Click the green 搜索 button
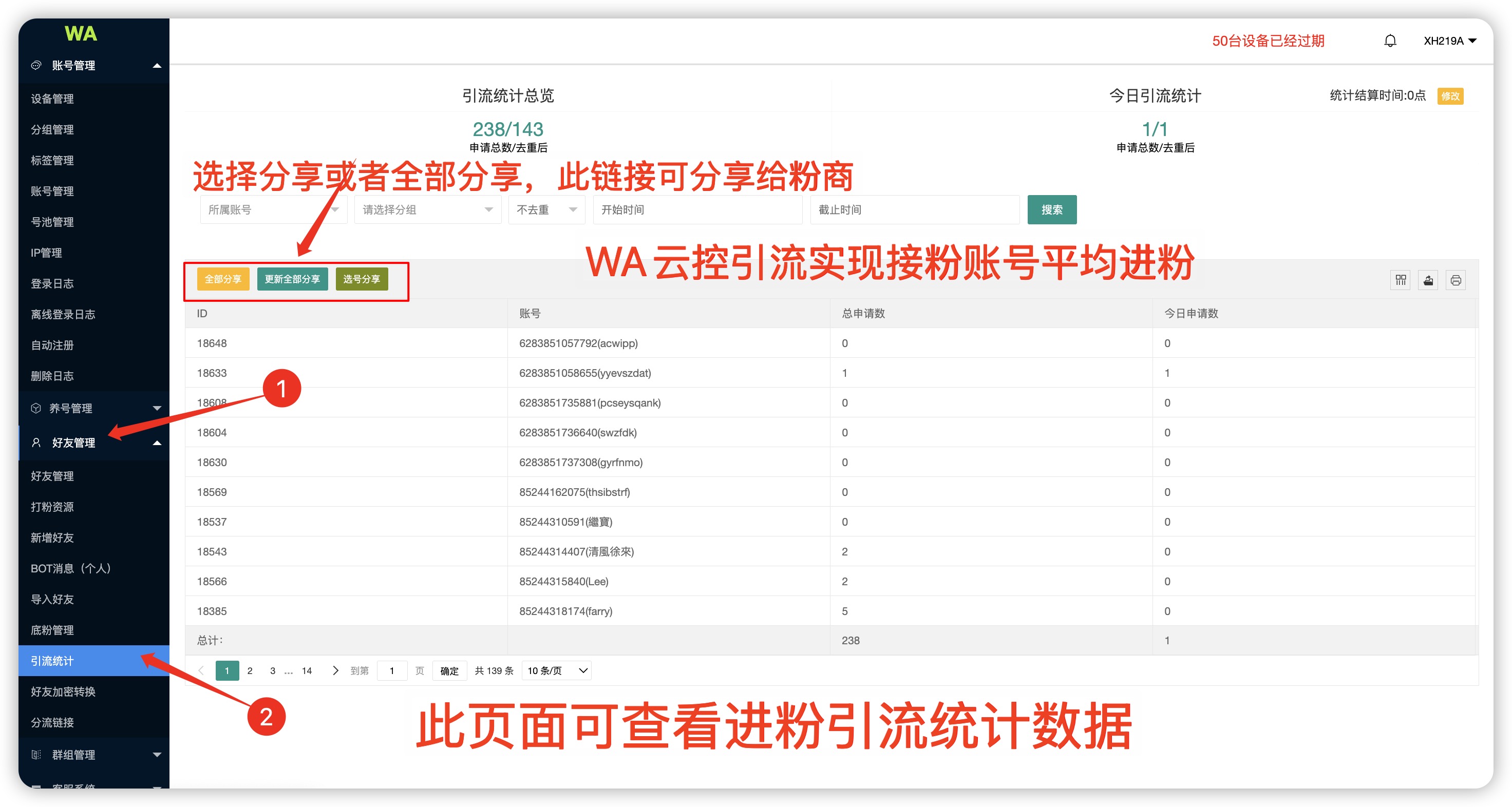Viewport: 1512px width, 807px height. [1051, 209]
